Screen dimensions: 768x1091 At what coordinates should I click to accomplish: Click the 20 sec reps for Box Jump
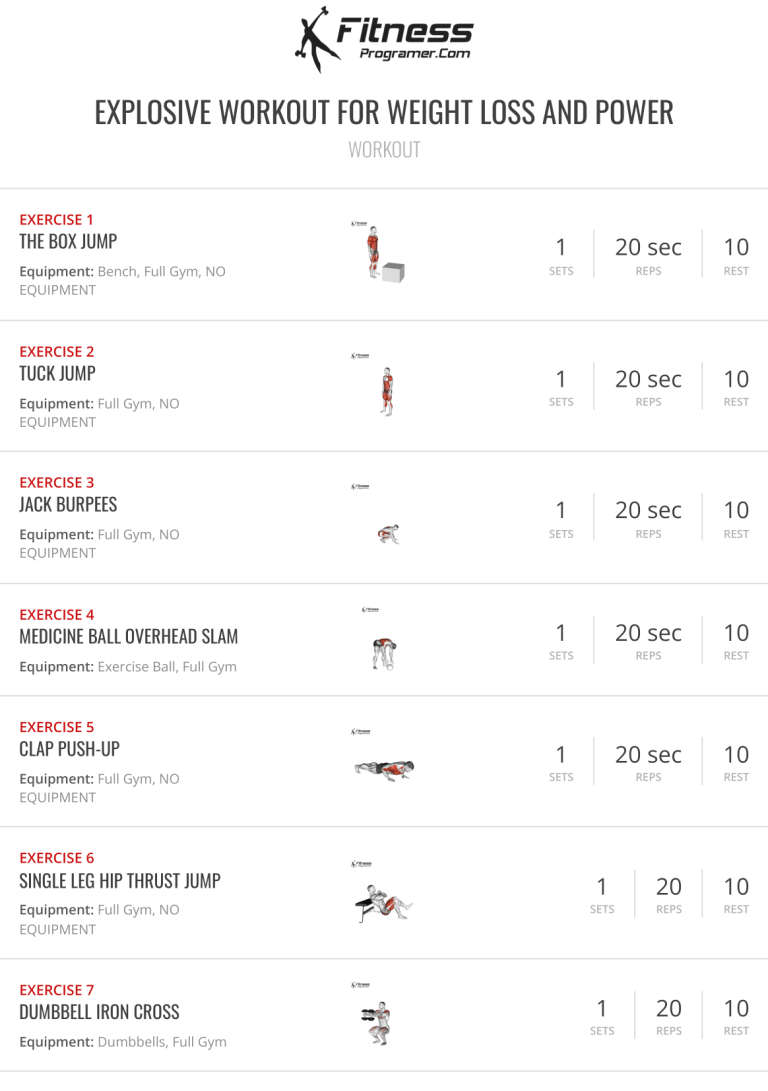click(648, 247)
